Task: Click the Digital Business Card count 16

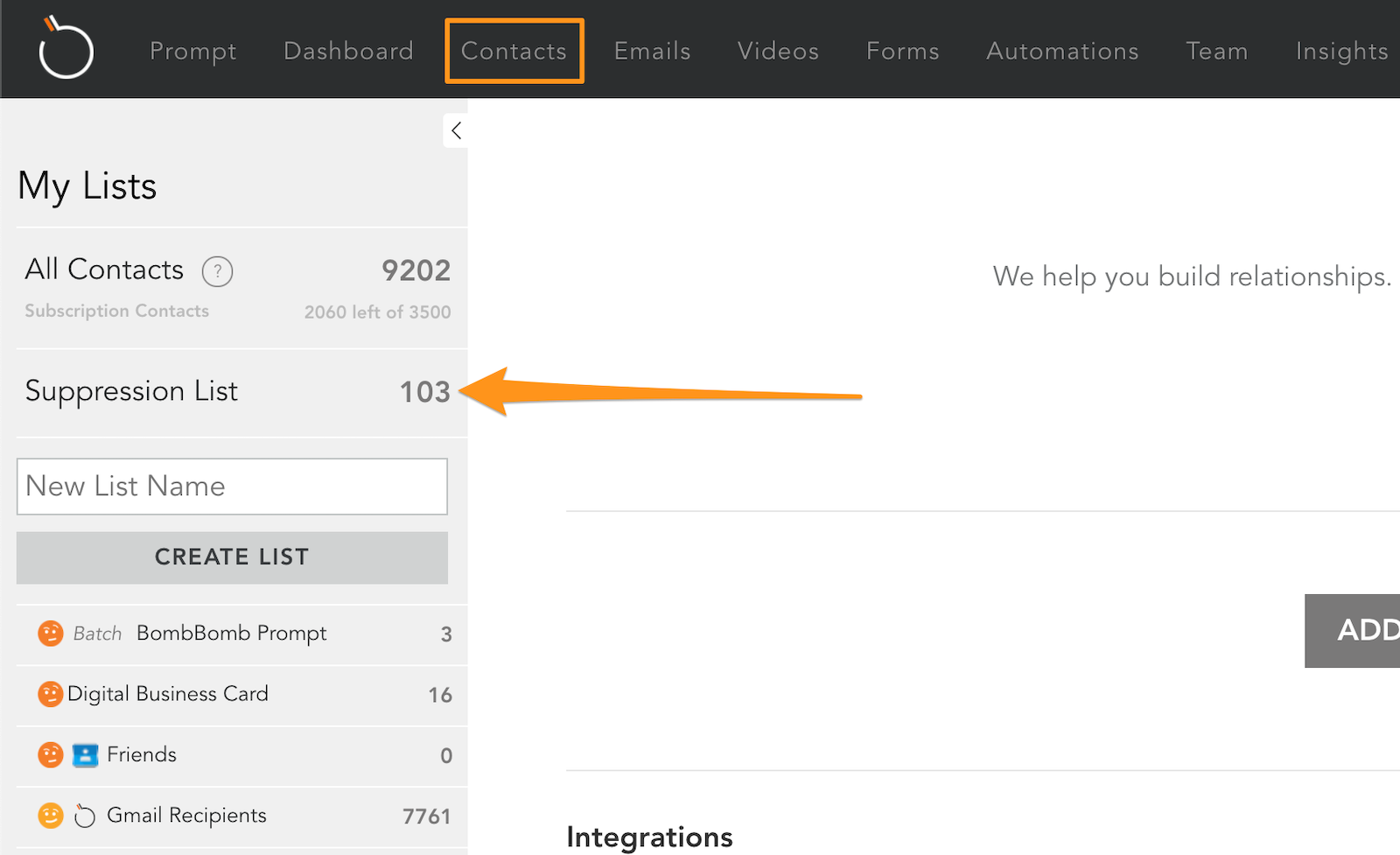Action: point(440,695)
